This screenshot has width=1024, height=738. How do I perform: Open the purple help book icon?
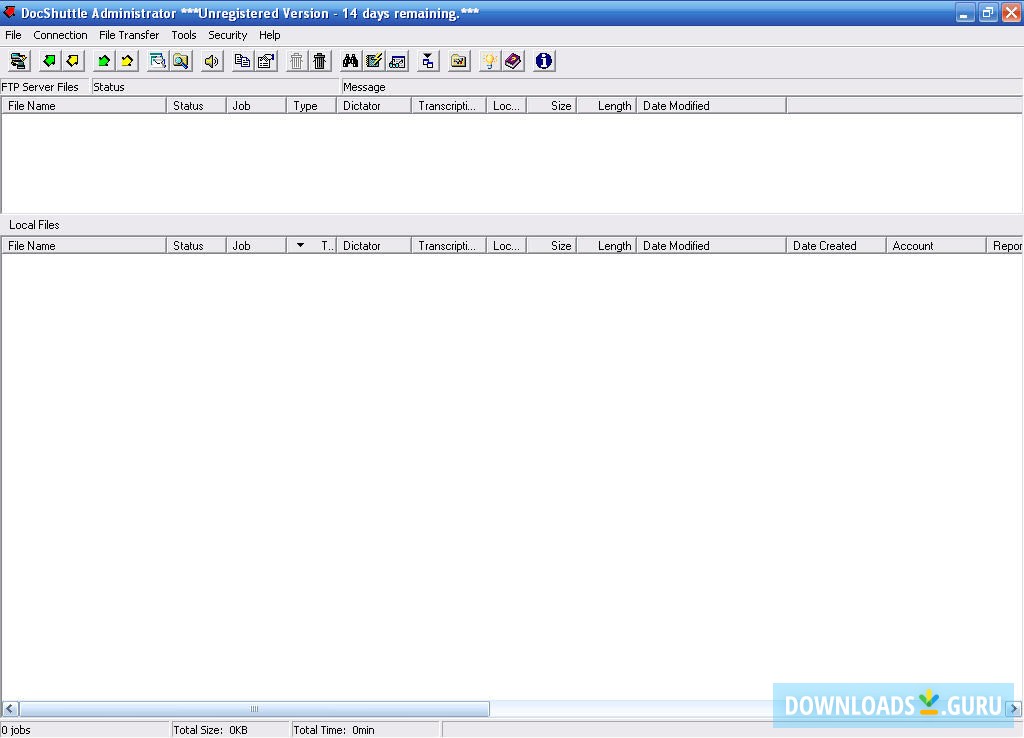513,61
